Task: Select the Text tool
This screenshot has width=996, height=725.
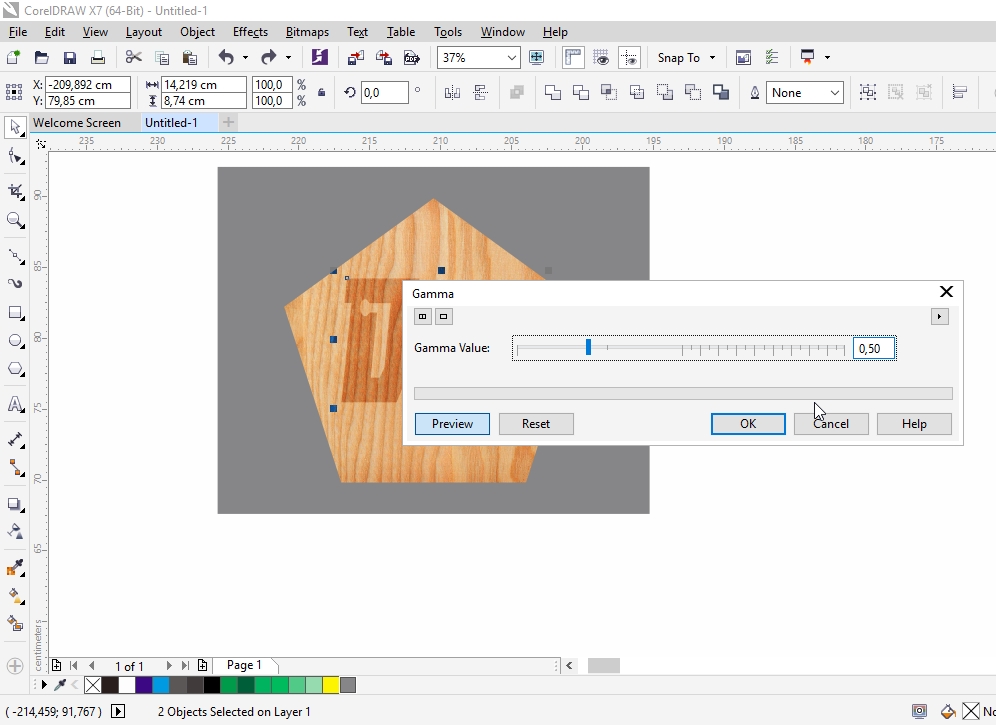Action: coord(14,405)
